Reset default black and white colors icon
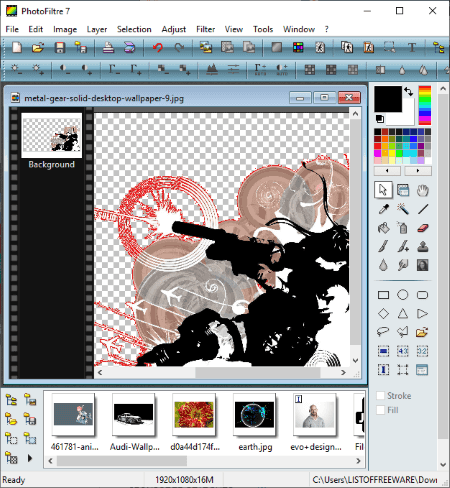This screenshot has width=450, height=488. pos(380,119)
